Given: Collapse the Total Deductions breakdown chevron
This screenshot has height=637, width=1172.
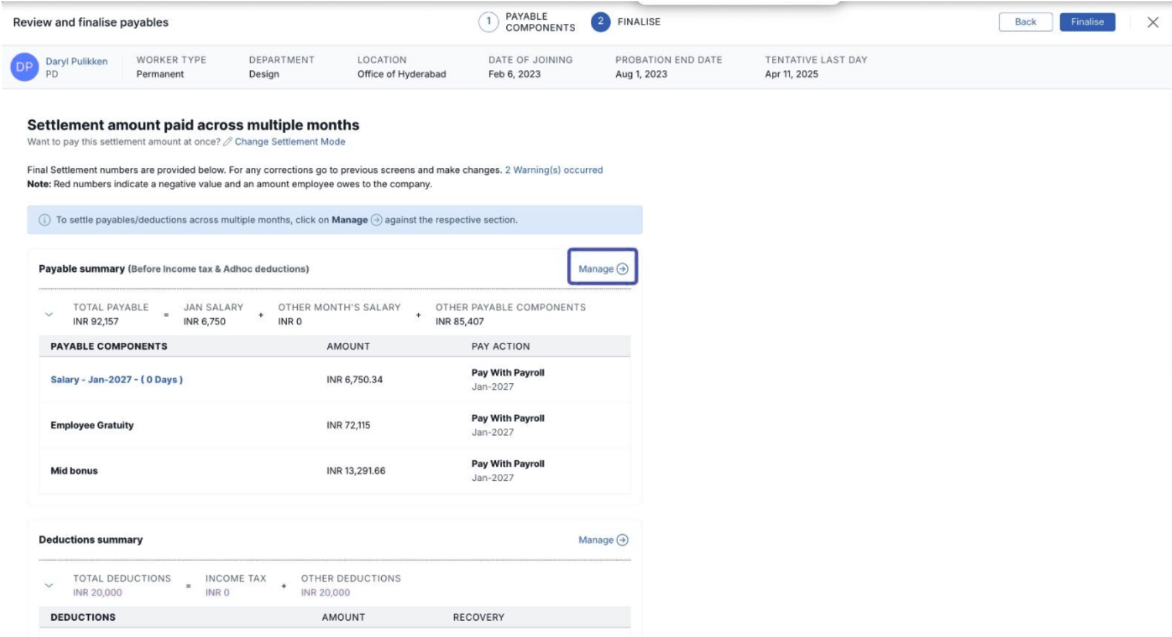Looking at the screenshot, I should (50, 585).
